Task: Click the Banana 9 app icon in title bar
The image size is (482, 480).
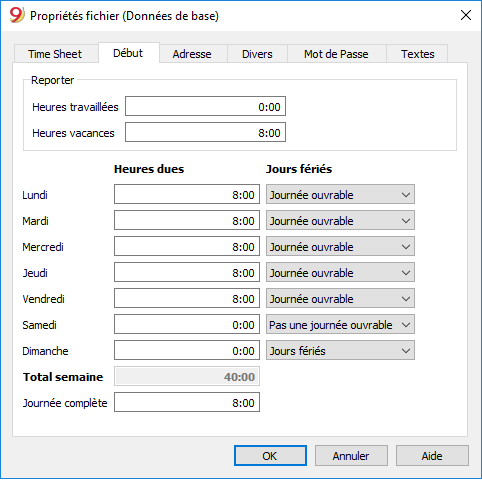Action: [17, 15]
